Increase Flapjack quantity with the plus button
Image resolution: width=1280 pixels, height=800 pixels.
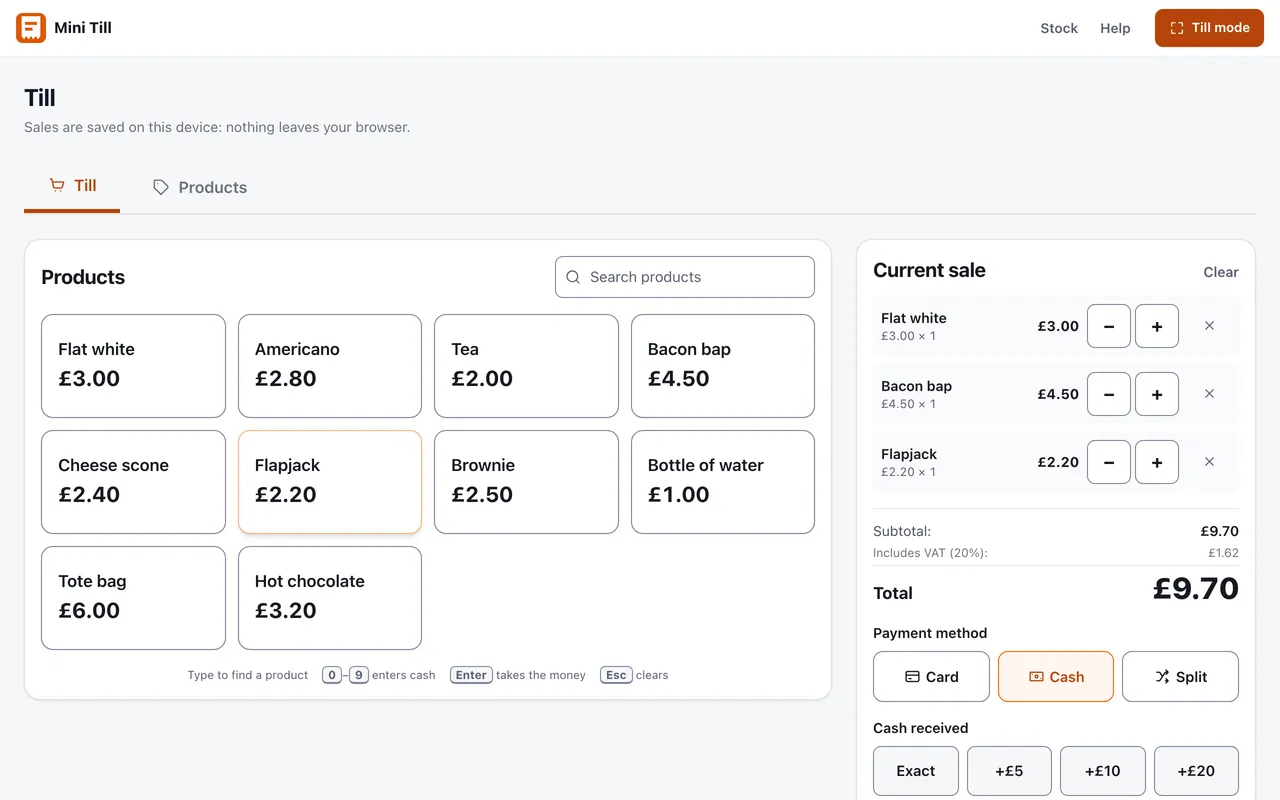point(1157,462)
